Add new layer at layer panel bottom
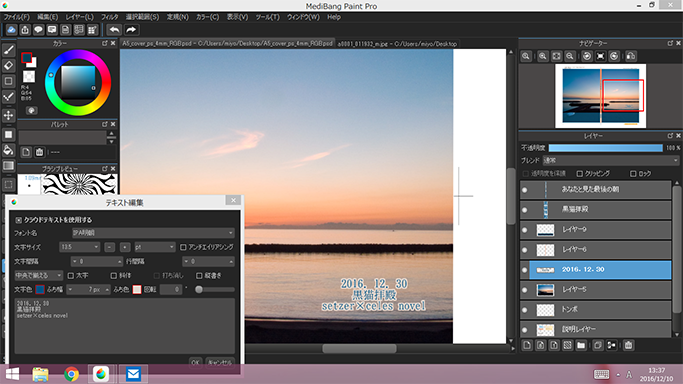This screenshot has height=384, width=683. tap(527, 345)
